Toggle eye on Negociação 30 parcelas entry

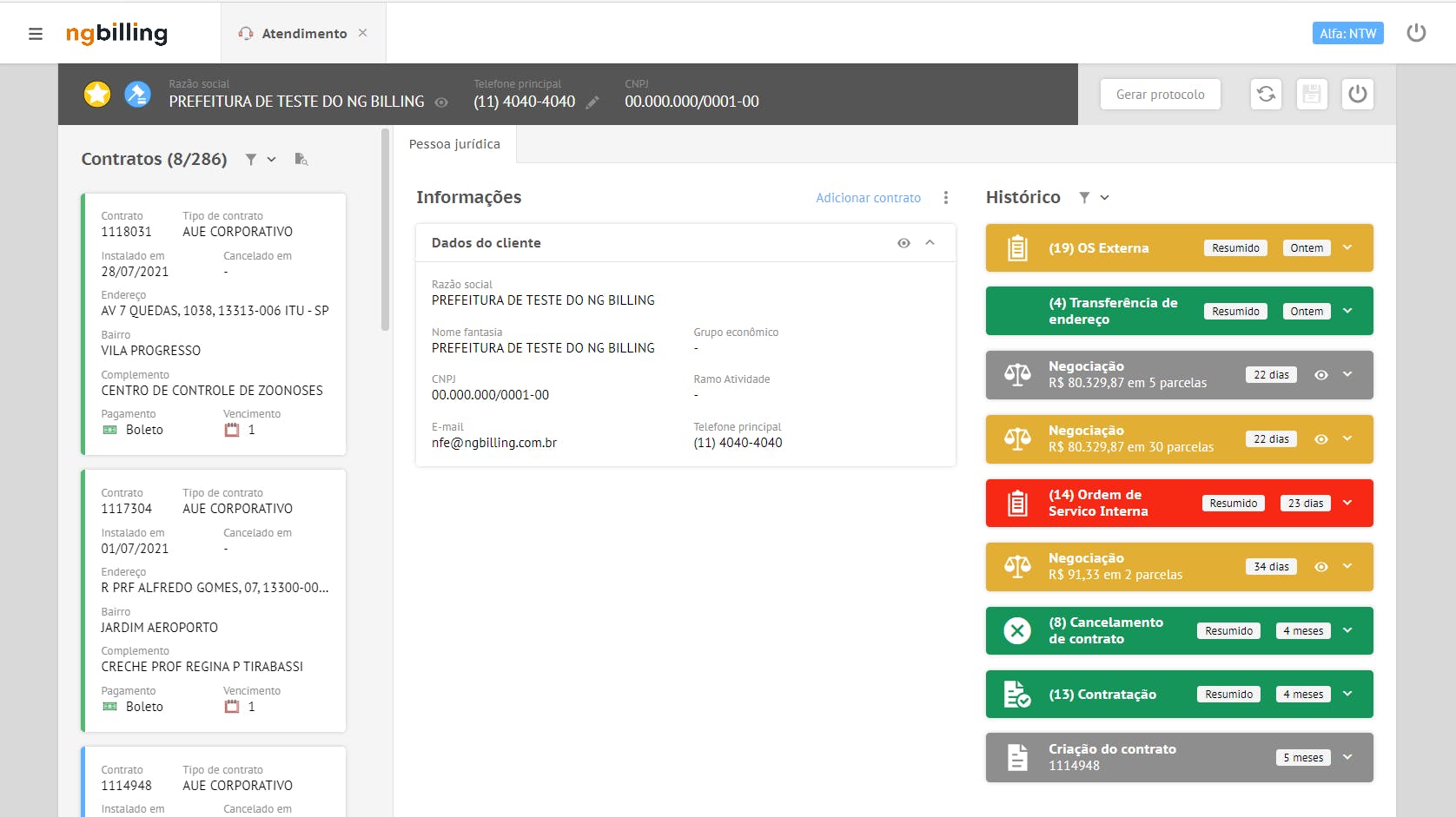click(x=1321, y=439)
